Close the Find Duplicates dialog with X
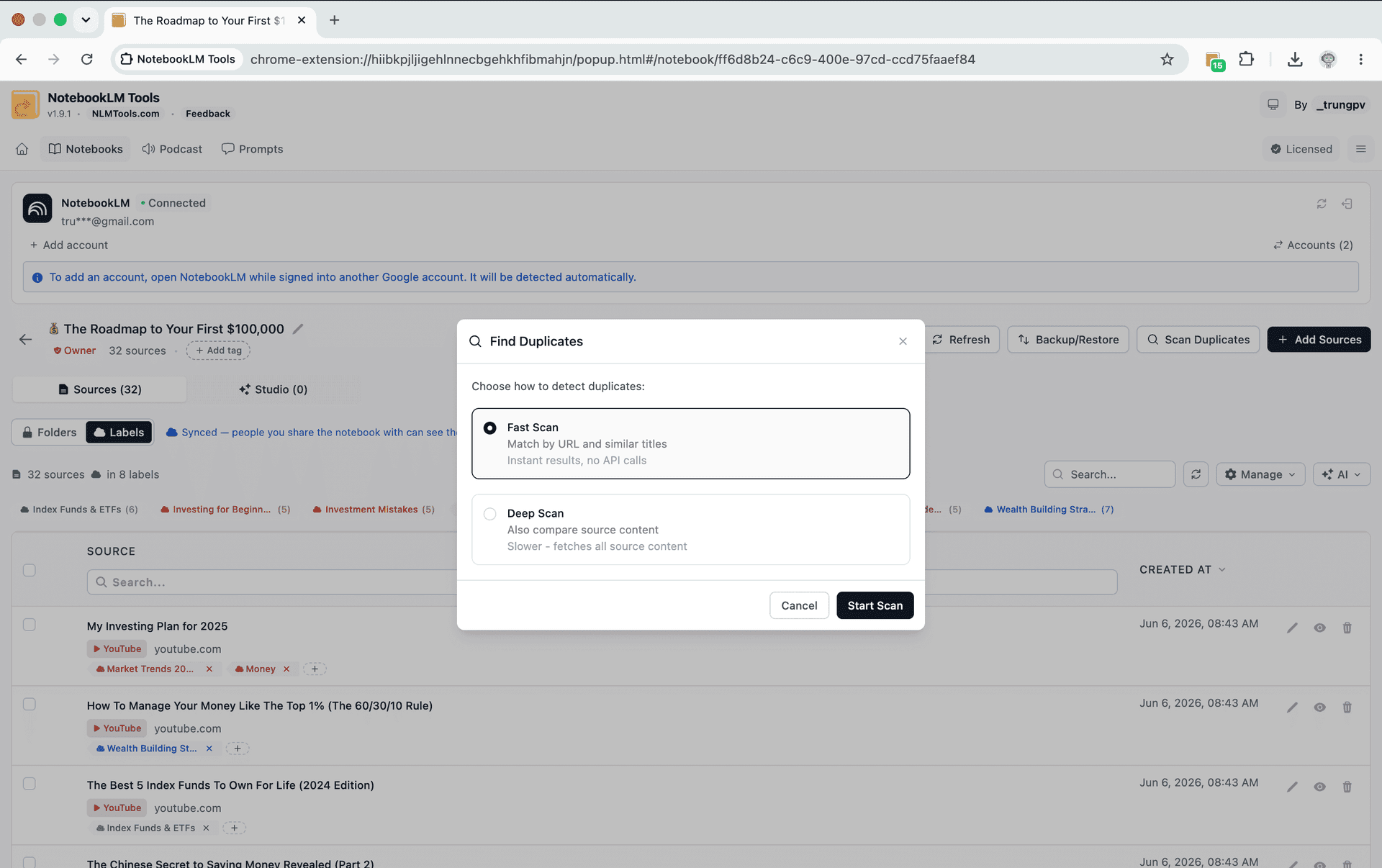The image size is (1382, 868). click(x=903, y=341)
